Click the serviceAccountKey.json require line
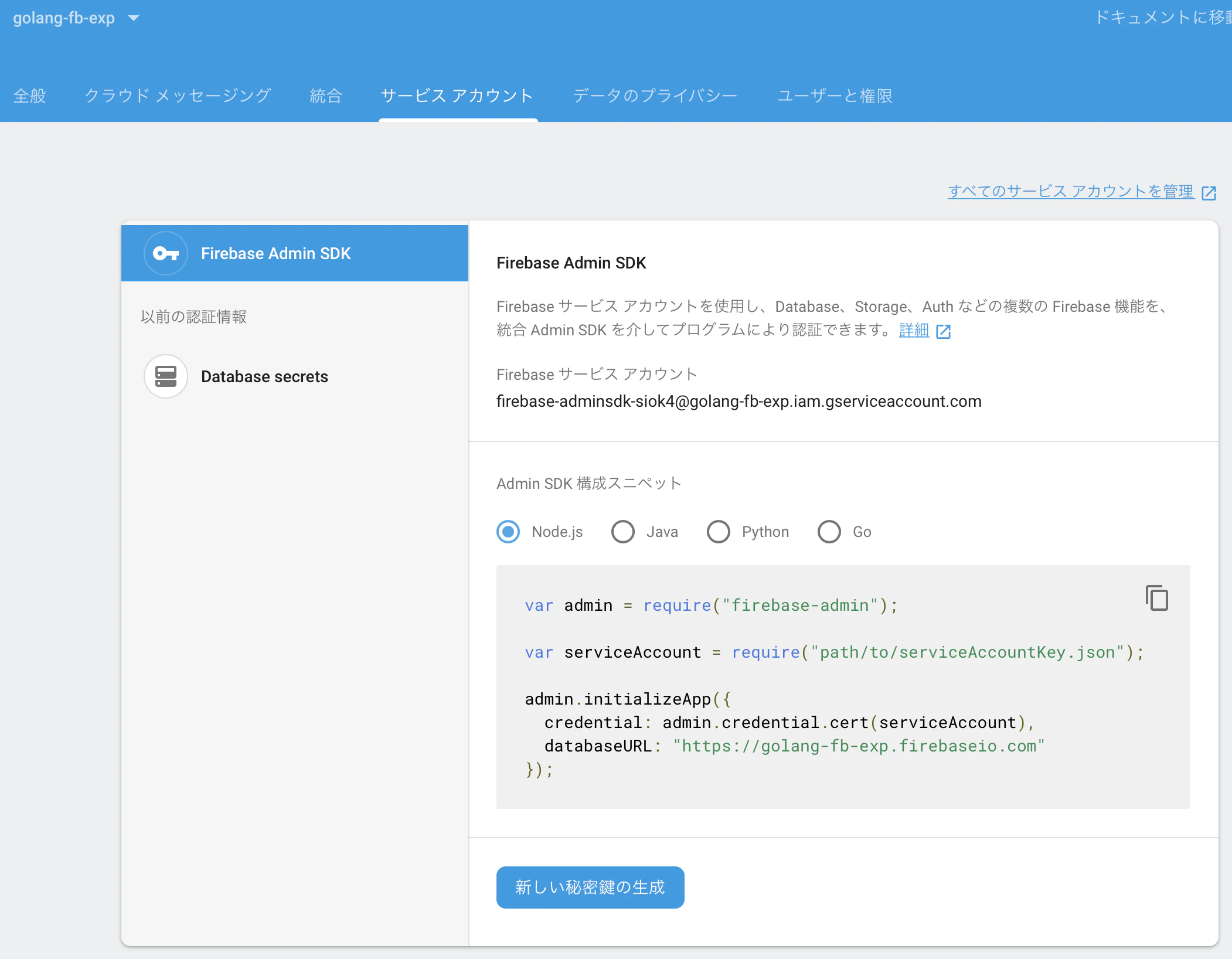The height and width of the screenshot is (959, 1232). [x=834, y=652]
